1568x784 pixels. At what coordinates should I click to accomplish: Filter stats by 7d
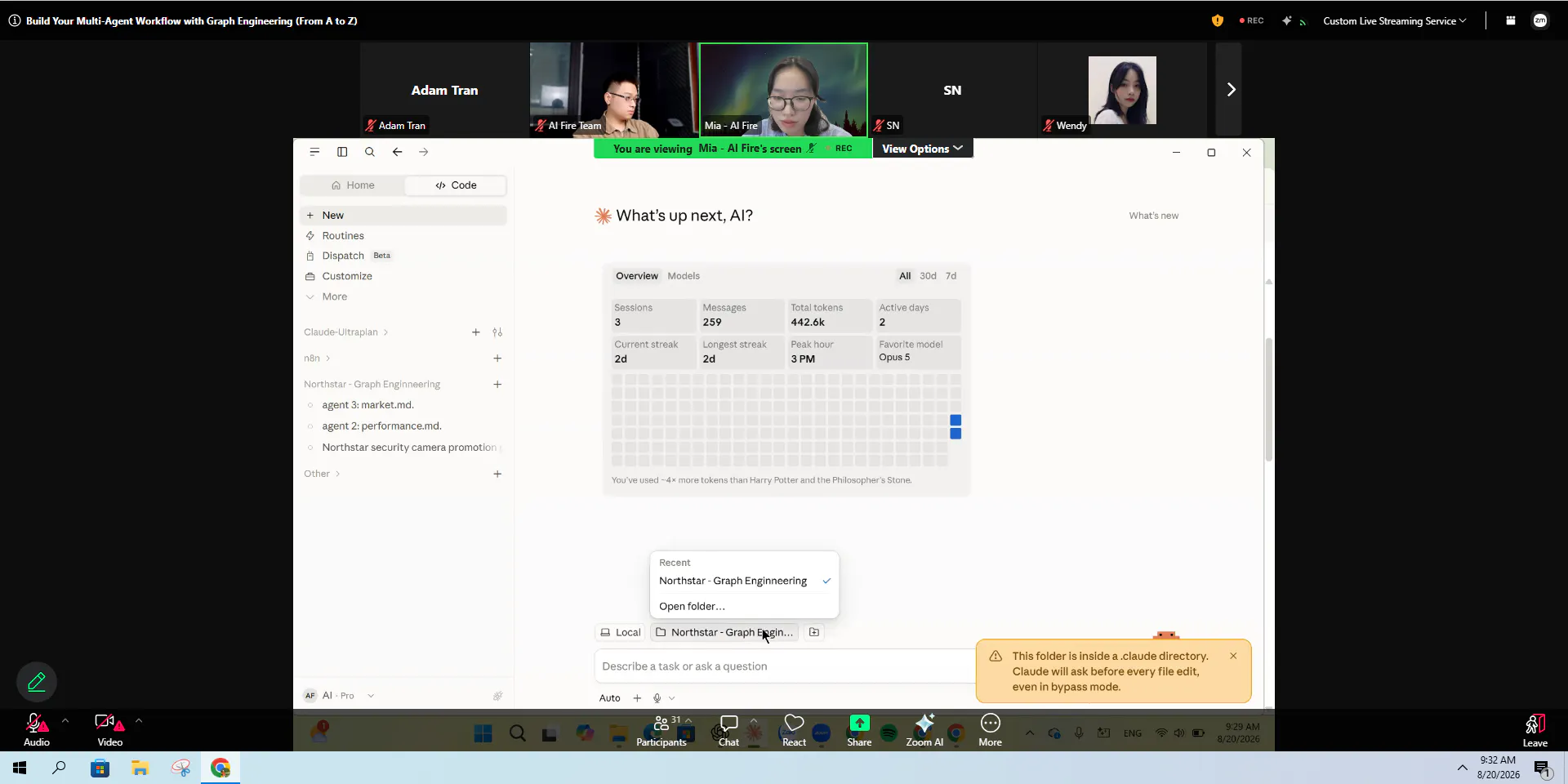coord(951,276)
